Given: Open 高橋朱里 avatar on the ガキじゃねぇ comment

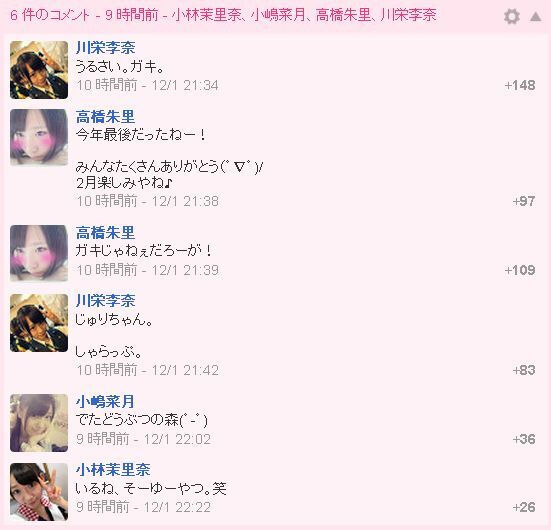Looking at the screenshot, I should pyautogui.click(x=39, y=253).
